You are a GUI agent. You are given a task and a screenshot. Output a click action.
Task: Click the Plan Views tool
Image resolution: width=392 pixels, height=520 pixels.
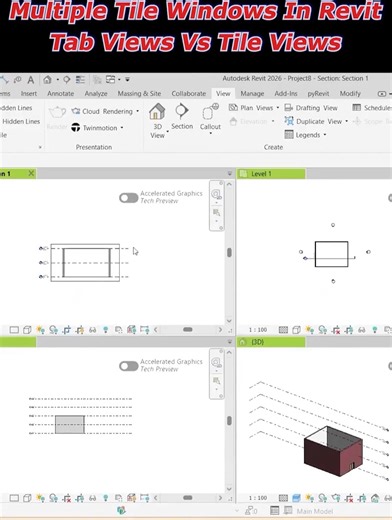(251, 108)
